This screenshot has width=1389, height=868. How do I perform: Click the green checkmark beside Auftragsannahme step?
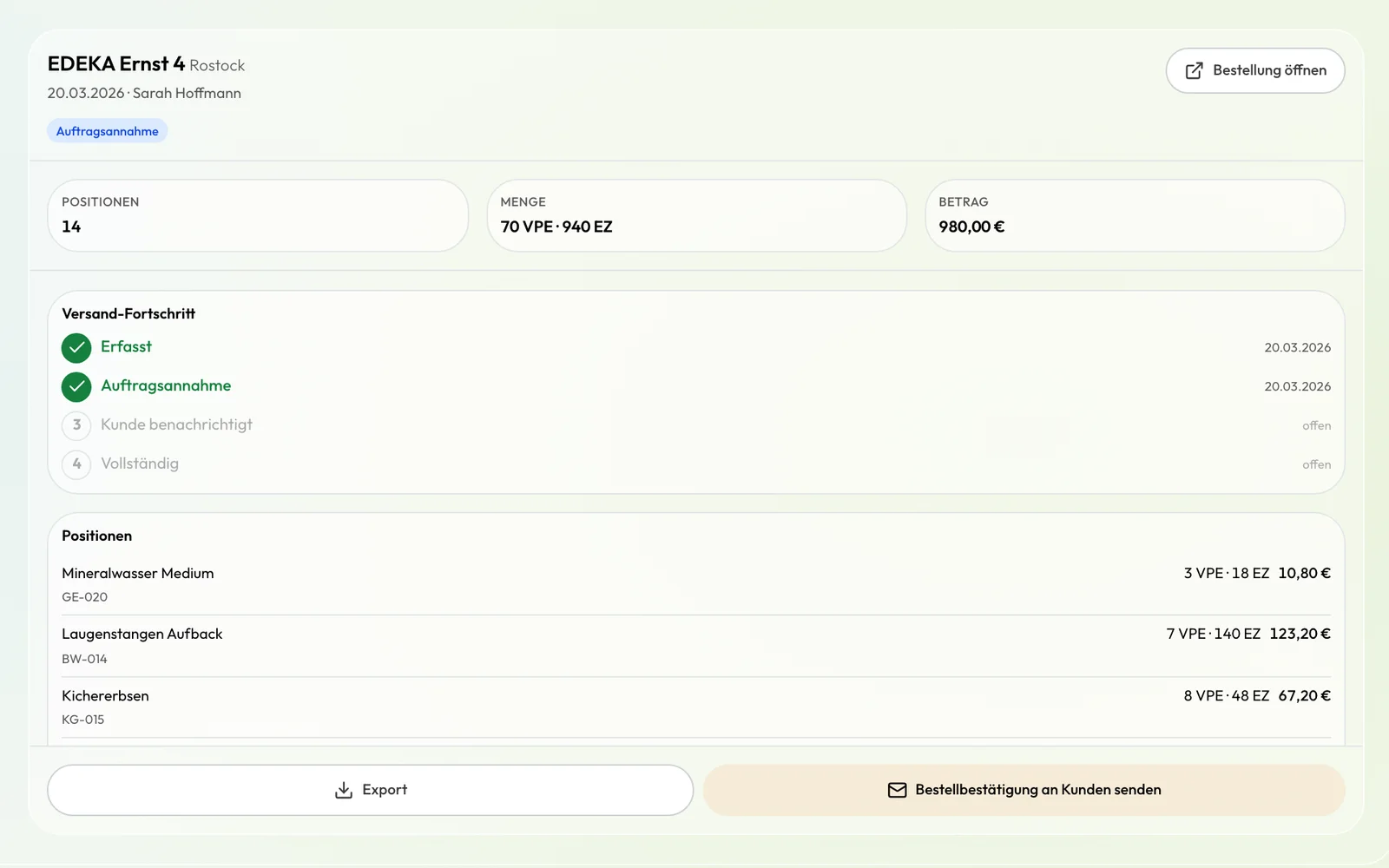pyautogui.click(x=76, y=387)
